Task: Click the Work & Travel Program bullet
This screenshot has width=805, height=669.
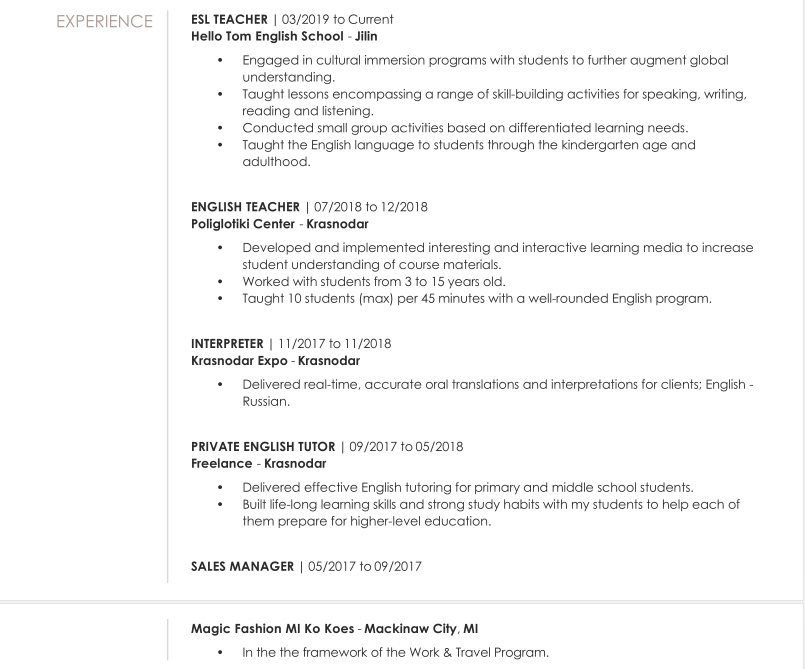Action: click(x=395, y=653)
